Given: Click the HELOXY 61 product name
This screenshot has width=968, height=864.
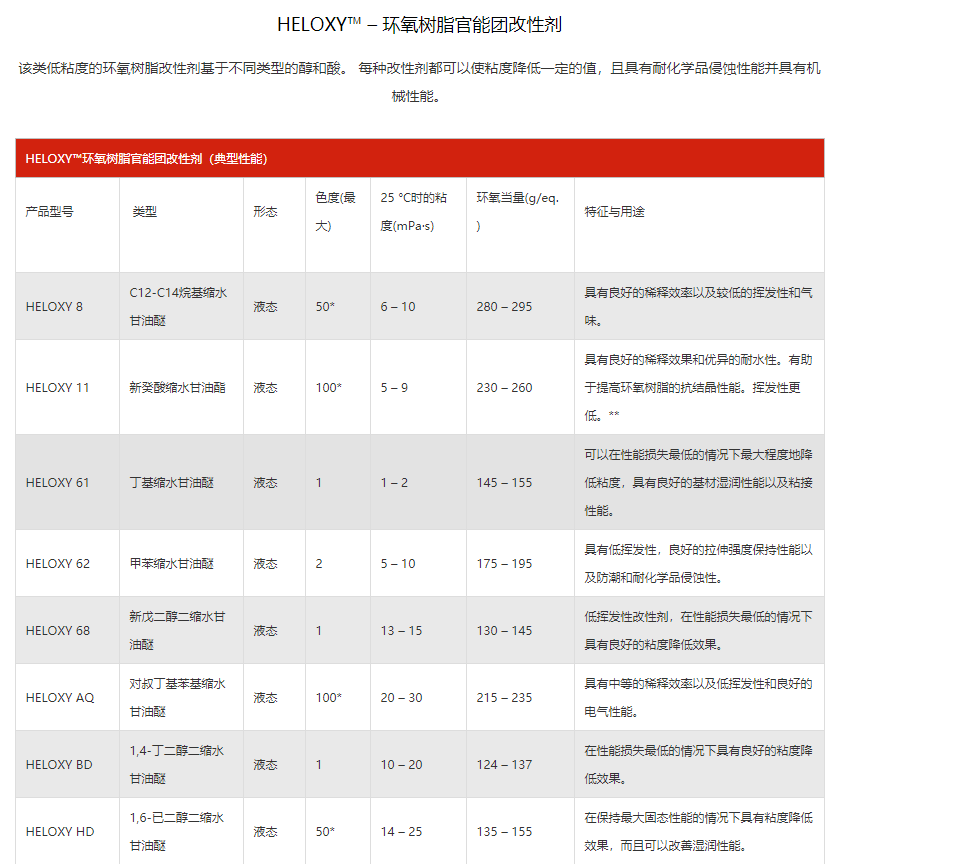Looking at the screenshot, I should point(55,482).
